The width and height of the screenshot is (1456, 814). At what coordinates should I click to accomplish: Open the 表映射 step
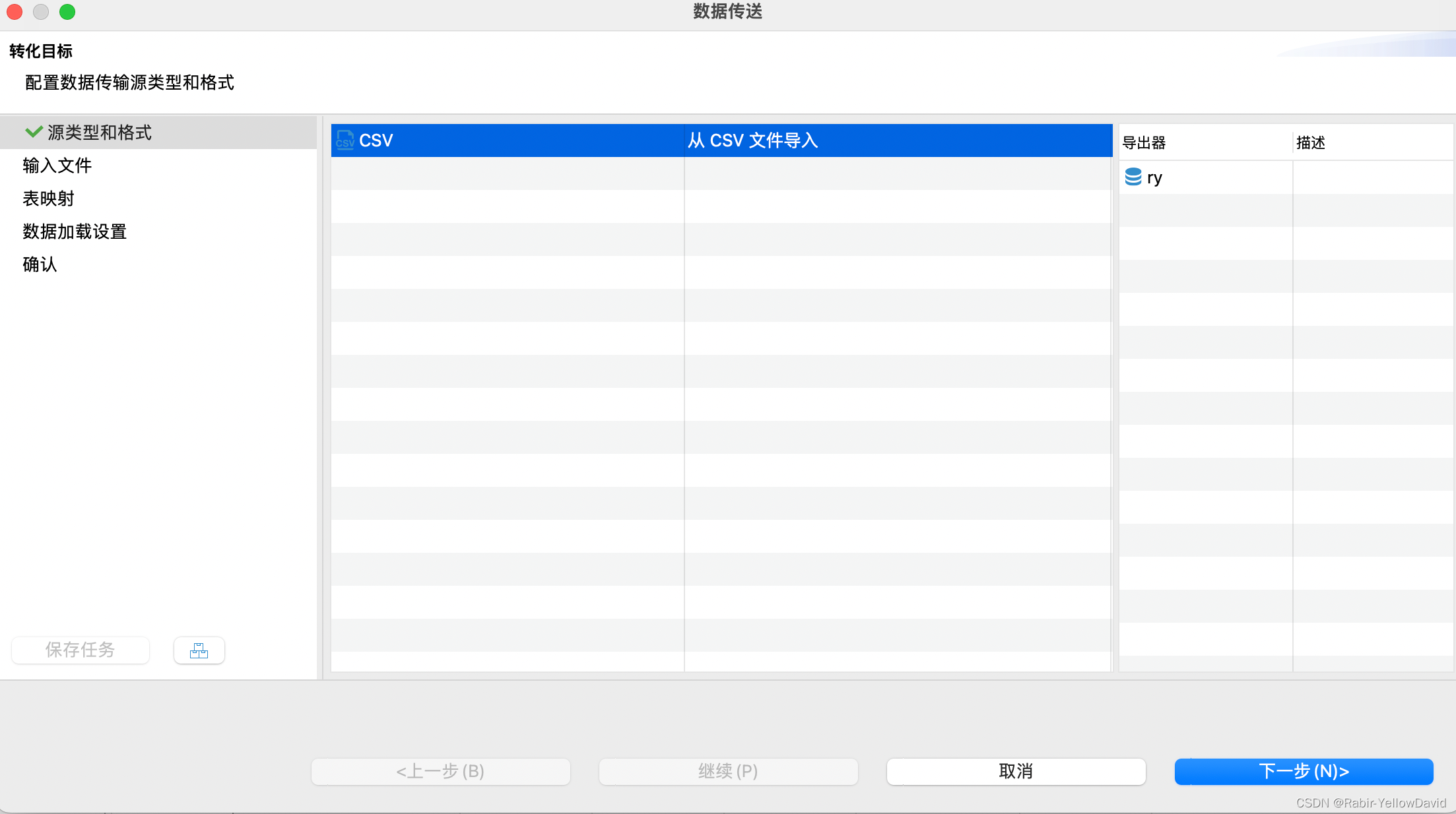click(x=49, y=199)
